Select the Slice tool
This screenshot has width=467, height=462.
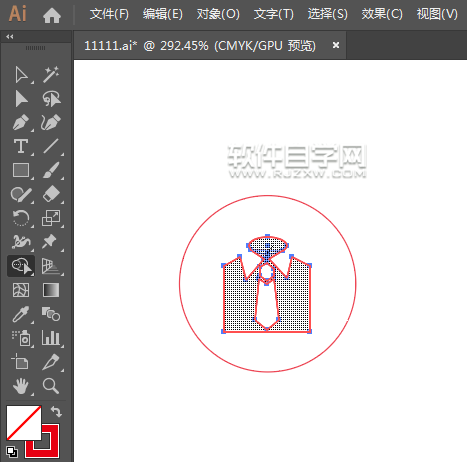coord(51,362)
